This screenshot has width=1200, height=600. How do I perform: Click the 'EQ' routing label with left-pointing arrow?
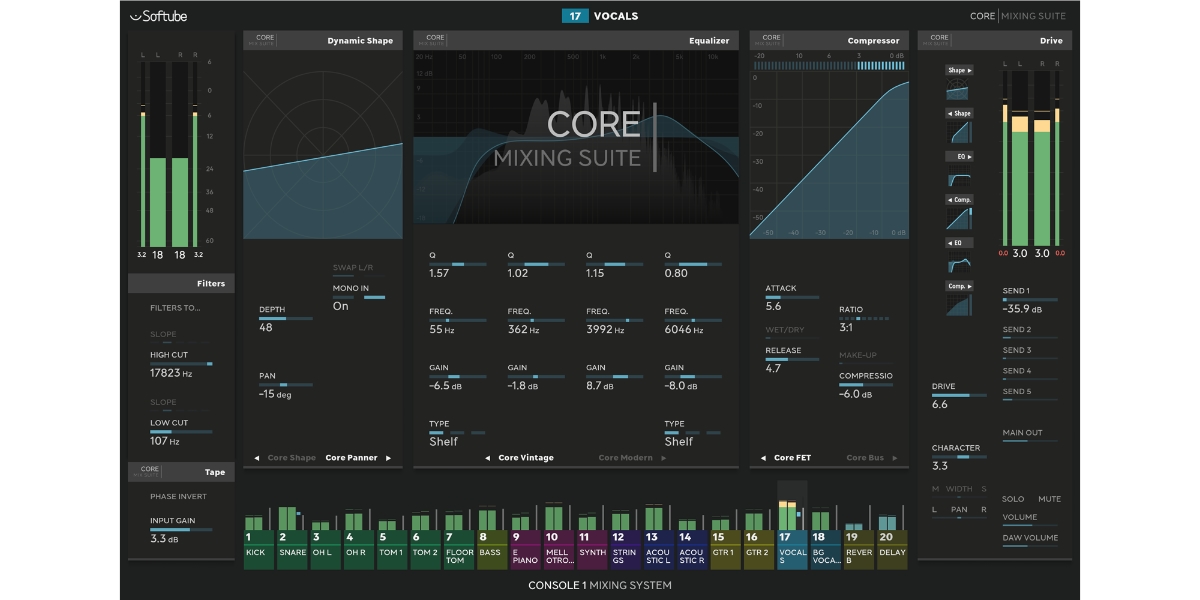tap(959, 243)
